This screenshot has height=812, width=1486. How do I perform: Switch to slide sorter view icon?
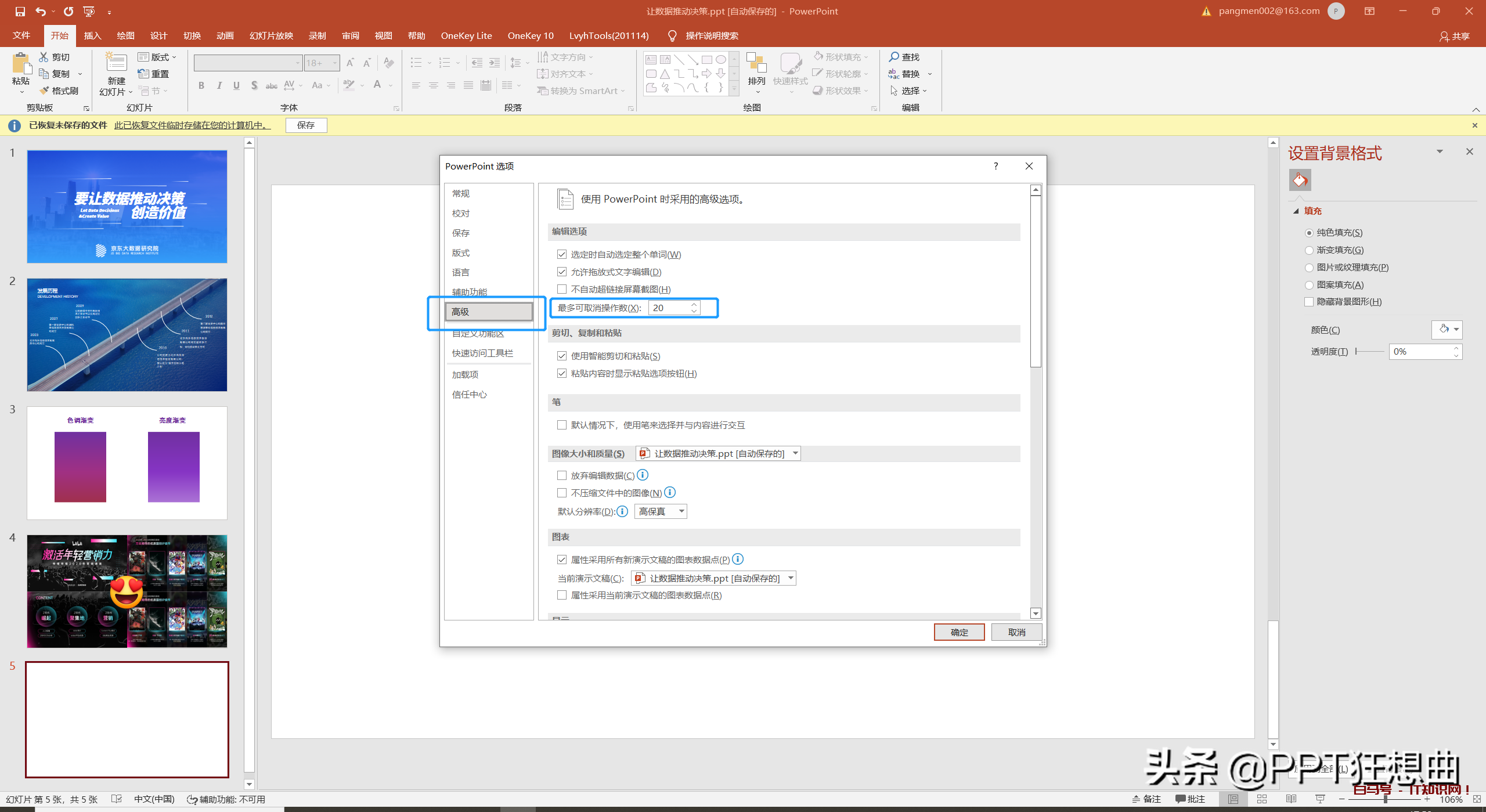1262,799
